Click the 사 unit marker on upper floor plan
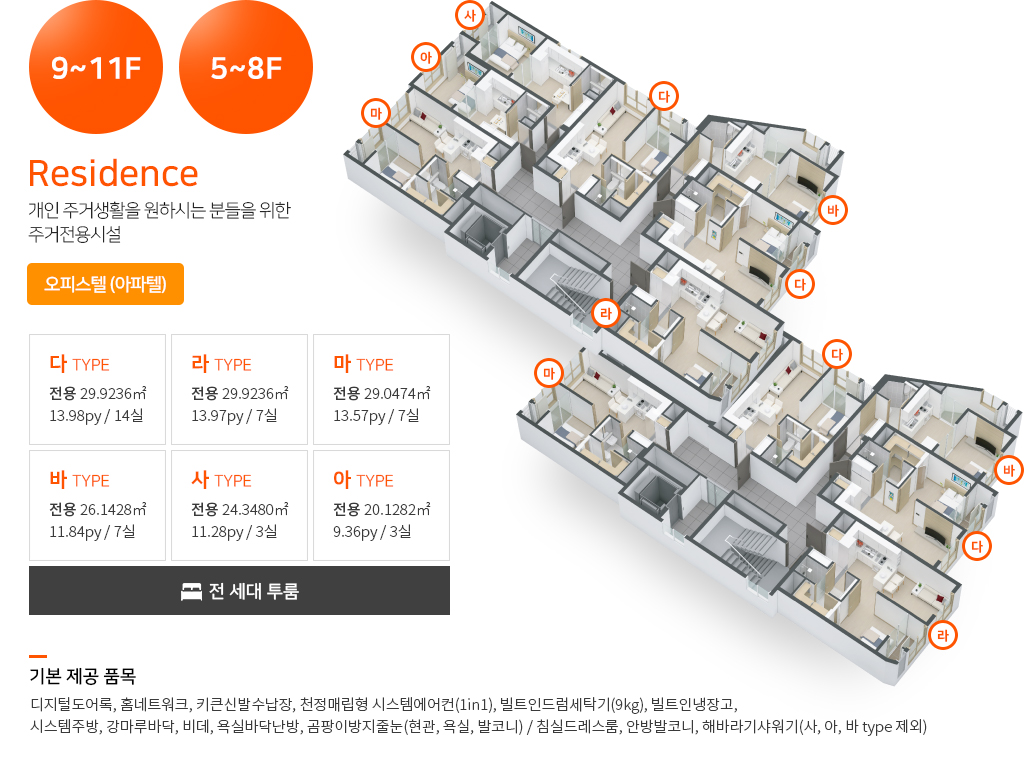The height and width of the screenshot is (781, 1024). point(470,15)
